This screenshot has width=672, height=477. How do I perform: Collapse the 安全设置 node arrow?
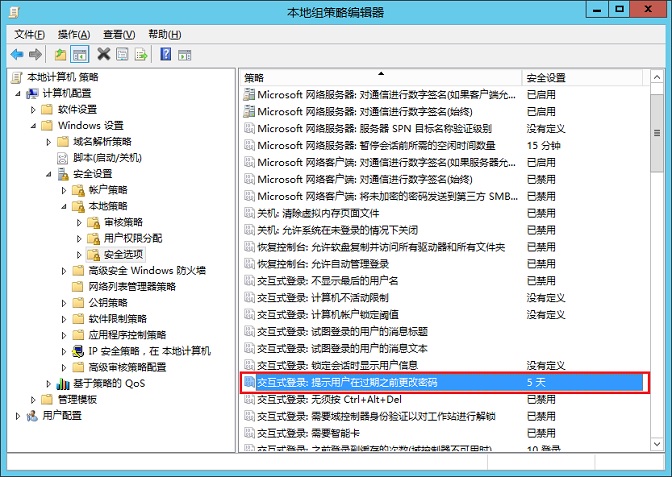point(49,174)
